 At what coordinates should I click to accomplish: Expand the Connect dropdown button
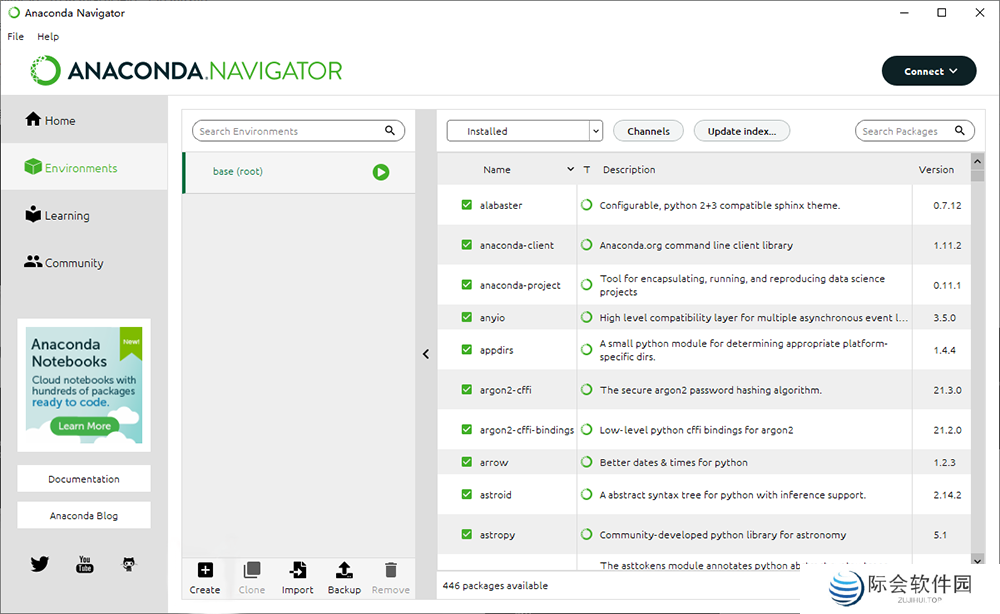[928, 71]
